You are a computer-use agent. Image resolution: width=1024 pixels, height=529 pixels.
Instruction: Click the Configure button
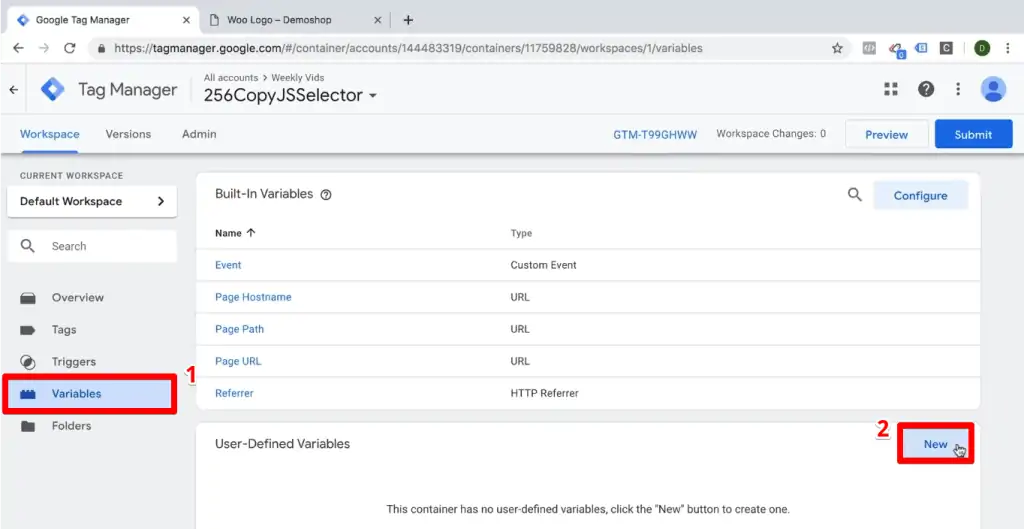point(920,195)
